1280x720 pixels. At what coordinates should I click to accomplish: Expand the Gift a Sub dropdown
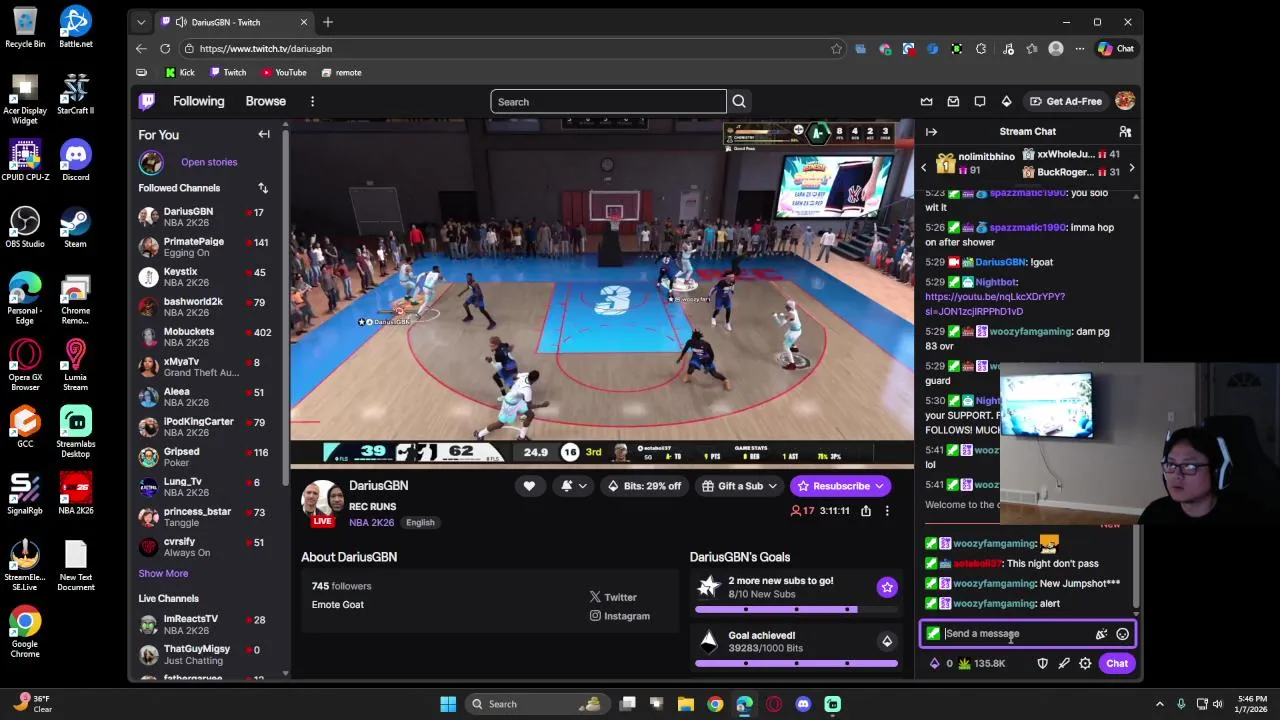(x=740, y=486)
